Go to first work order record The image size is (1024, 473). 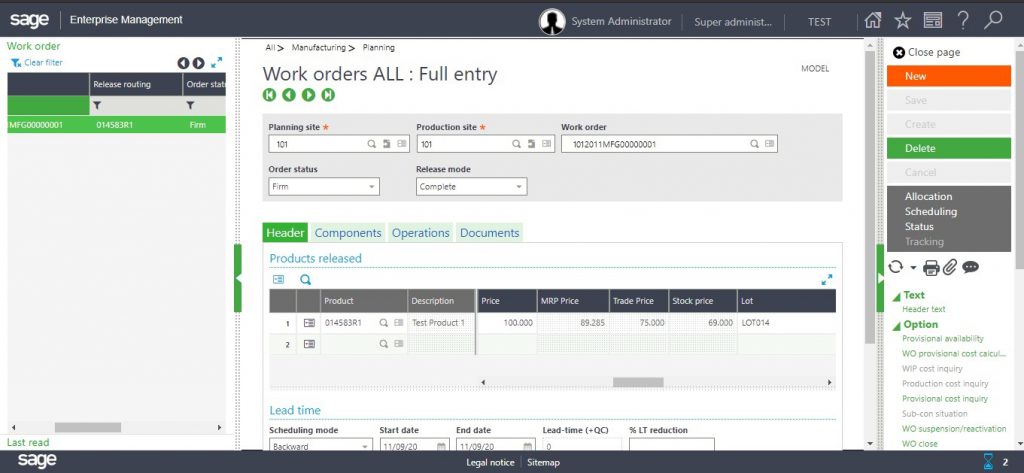click(x=269, y=95)
